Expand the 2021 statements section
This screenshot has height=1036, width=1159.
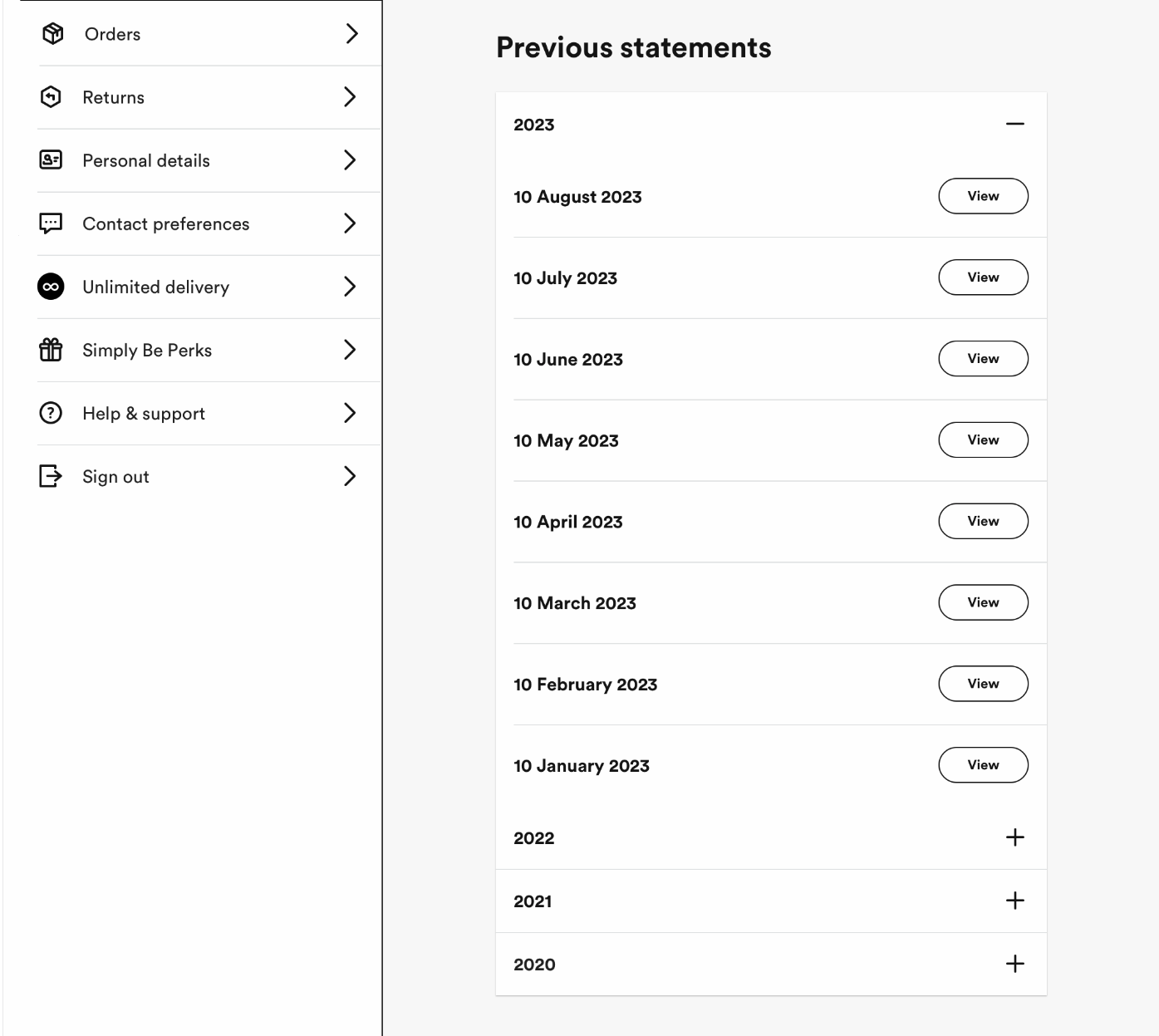pos(1014,901)
